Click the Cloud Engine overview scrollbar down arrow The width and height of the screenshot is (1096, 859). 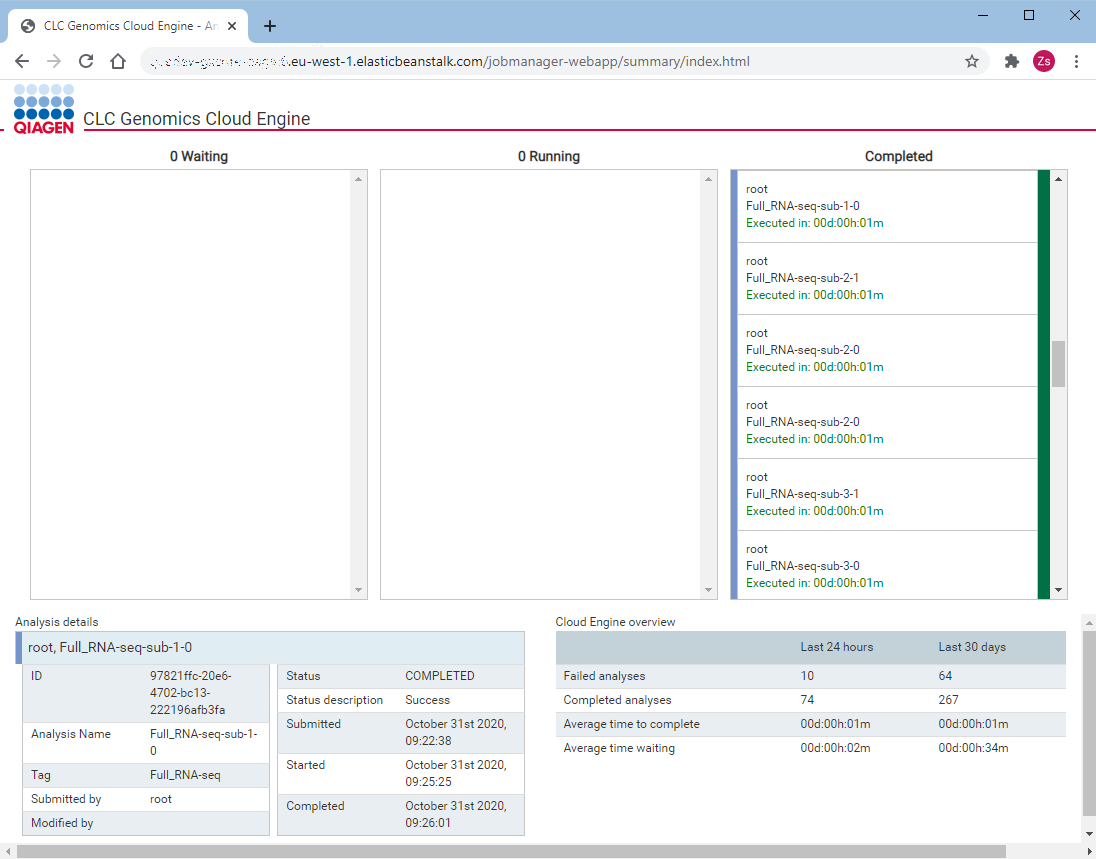(x=1089, y=834)
